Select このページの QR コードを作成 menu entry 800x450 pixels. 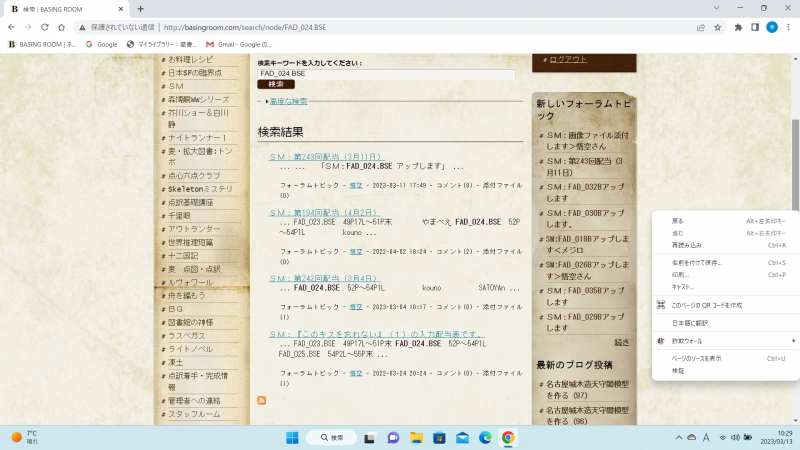coord(706,304)
